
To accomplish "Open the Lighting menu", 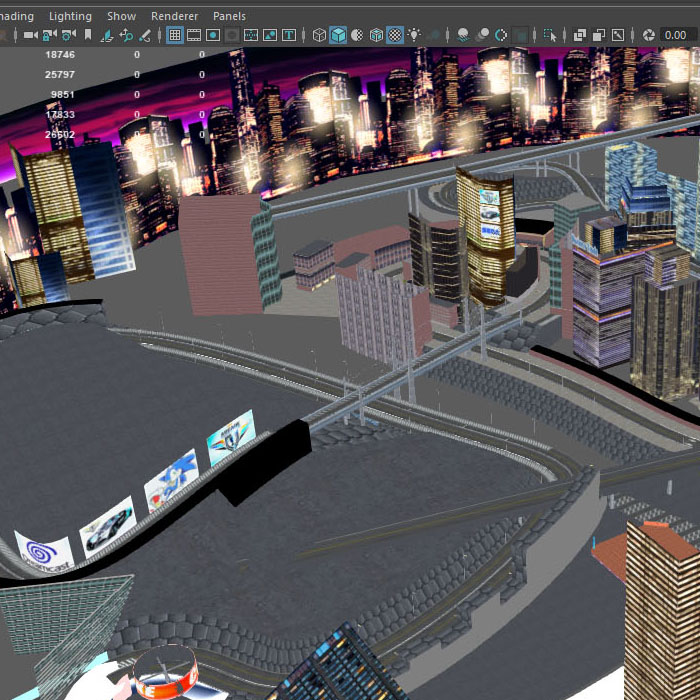I will pos(70,16).
